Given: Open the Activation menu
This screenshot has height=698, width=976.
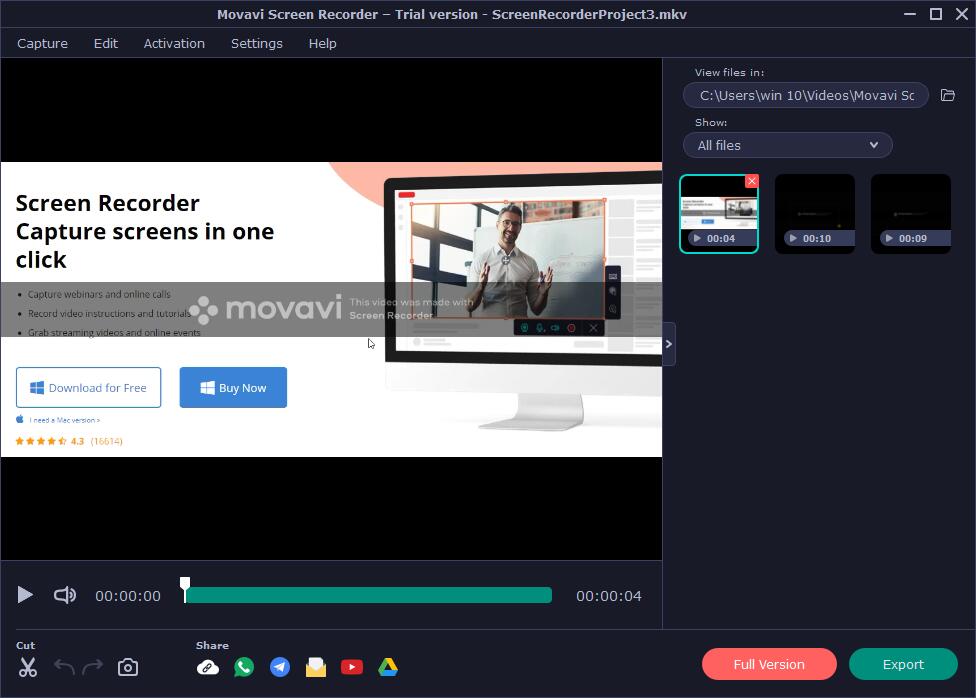Looking at the screenshot, I should pyautogui.click(x=174, y=44).
